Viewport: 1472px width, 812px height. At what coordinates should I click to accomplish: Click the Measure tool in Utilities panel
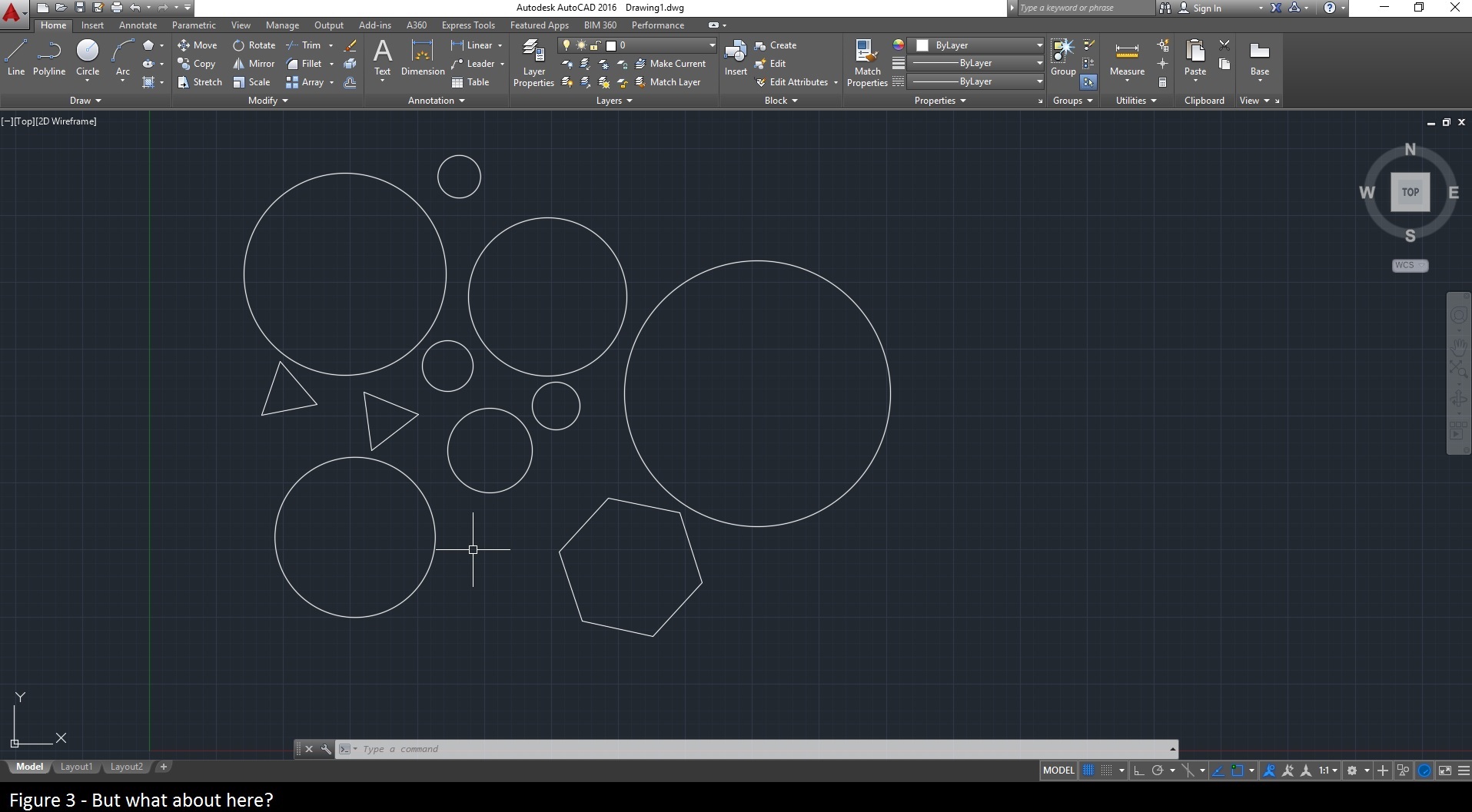(x=1127, y=55)
